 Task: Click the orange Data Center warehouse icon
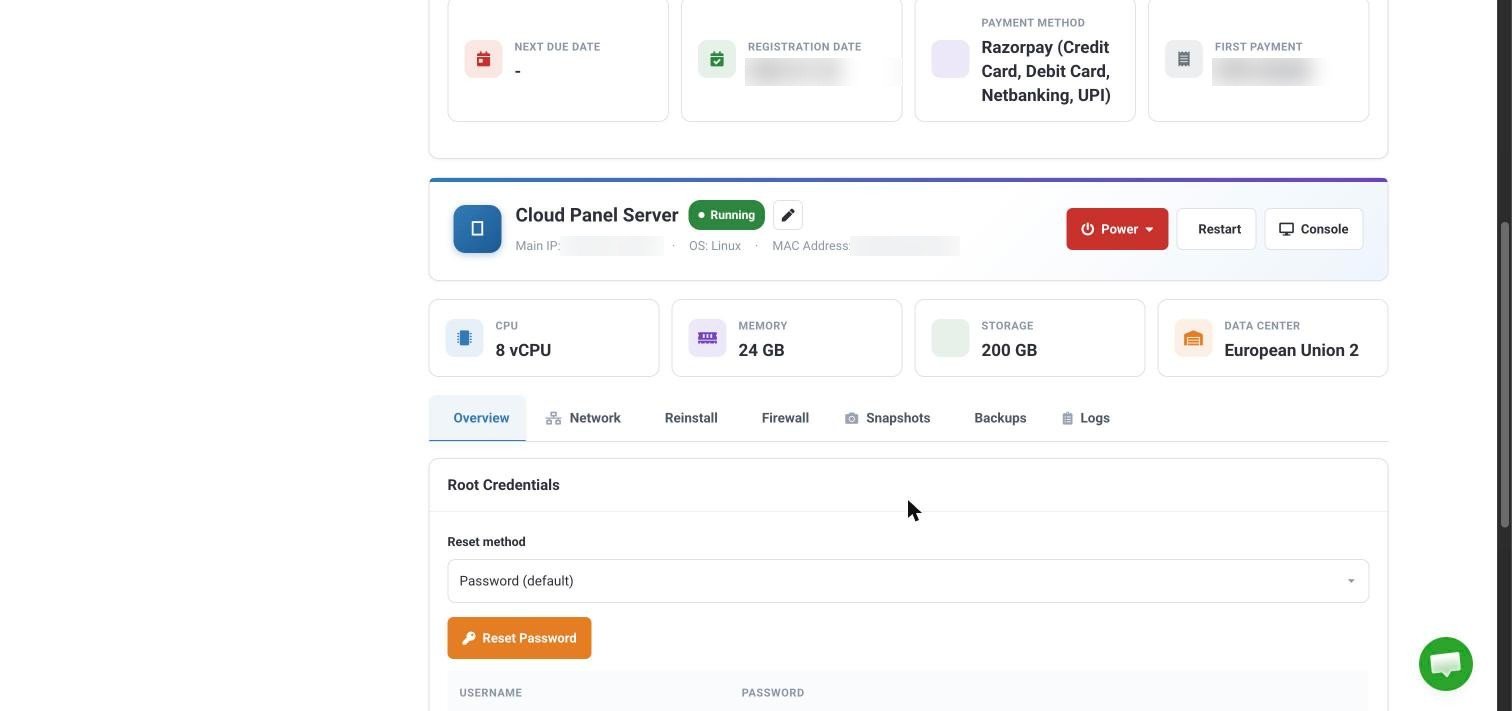pyautogui.click(x=1193, y=338)
